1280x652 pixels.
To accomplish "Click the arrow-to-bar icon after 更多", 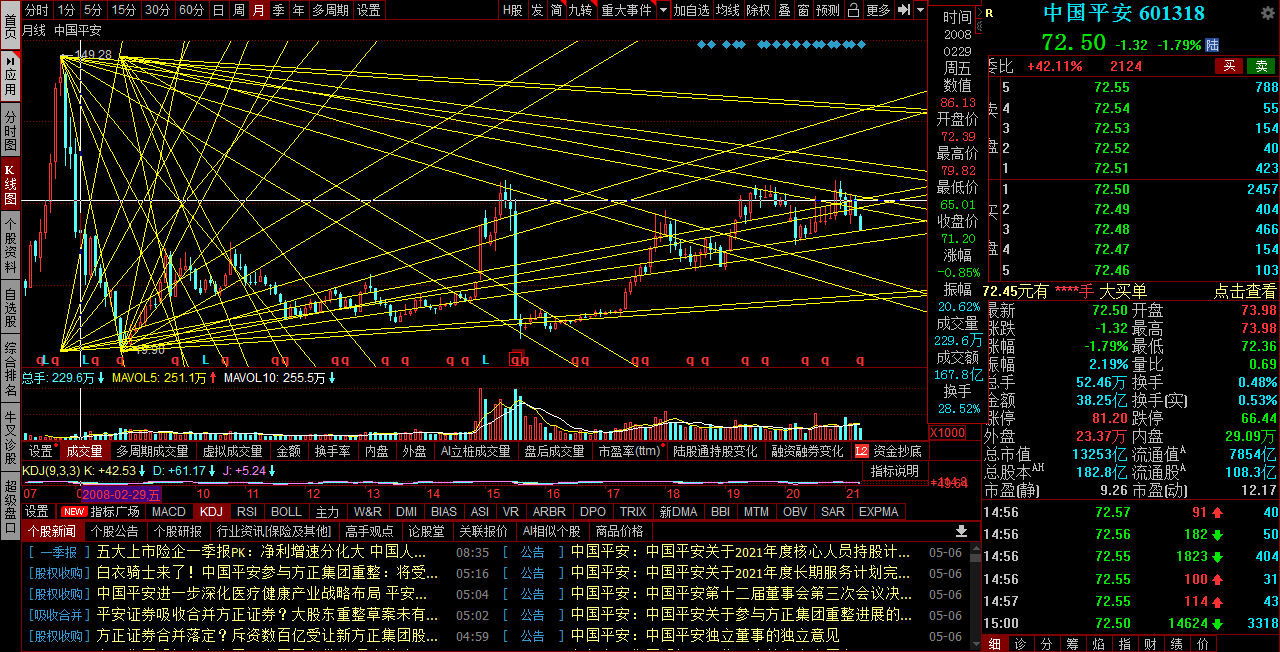I will point(902,10).
